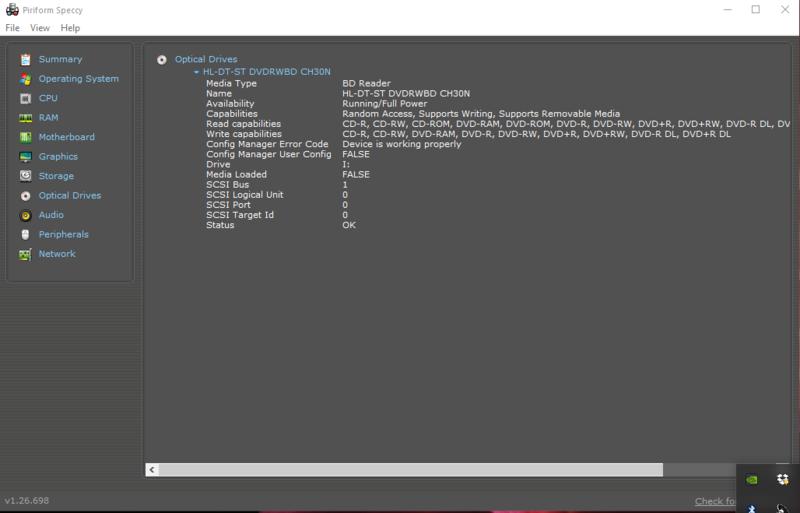
Task: Click the Read capabilities row label
Action: click(x=243, y=124)
